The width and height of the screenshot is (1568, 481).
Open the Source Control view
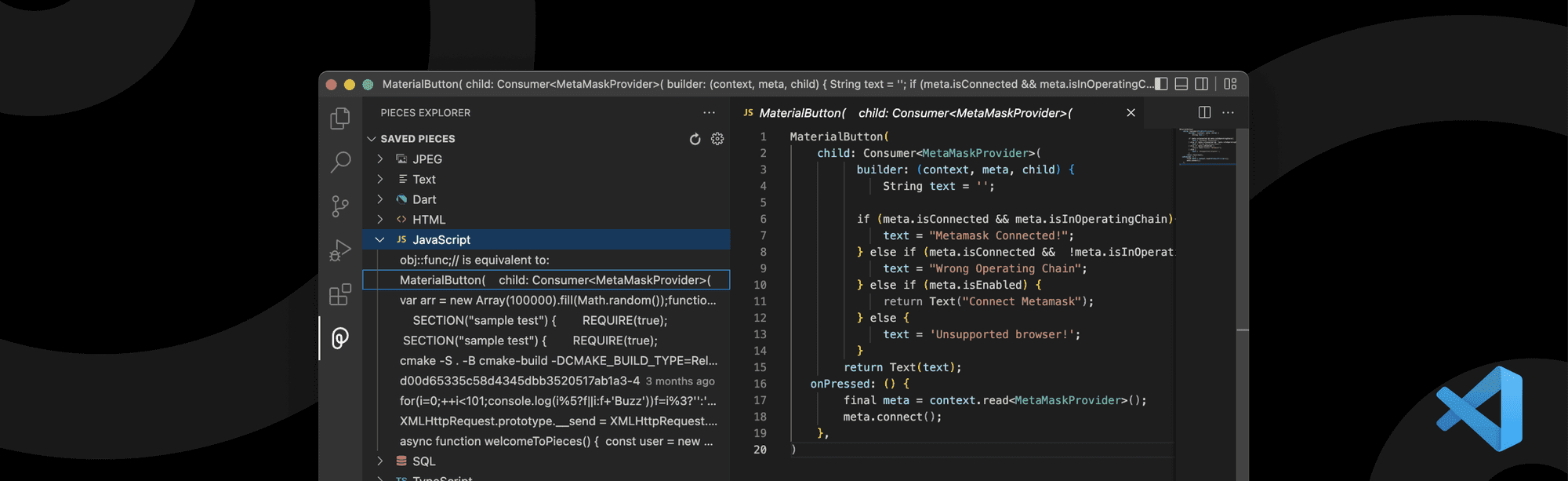click(x=340, y=206)
